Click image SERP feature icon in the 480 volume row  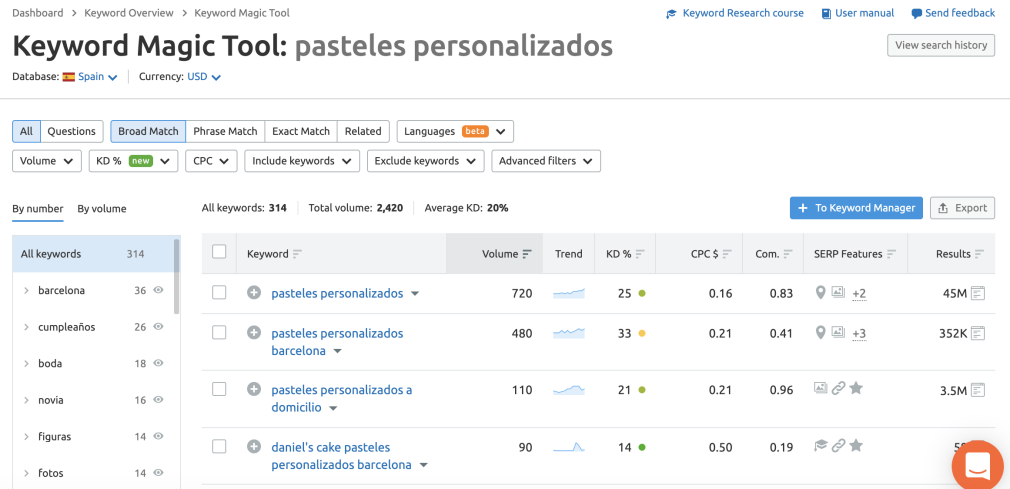click(837, 332)
